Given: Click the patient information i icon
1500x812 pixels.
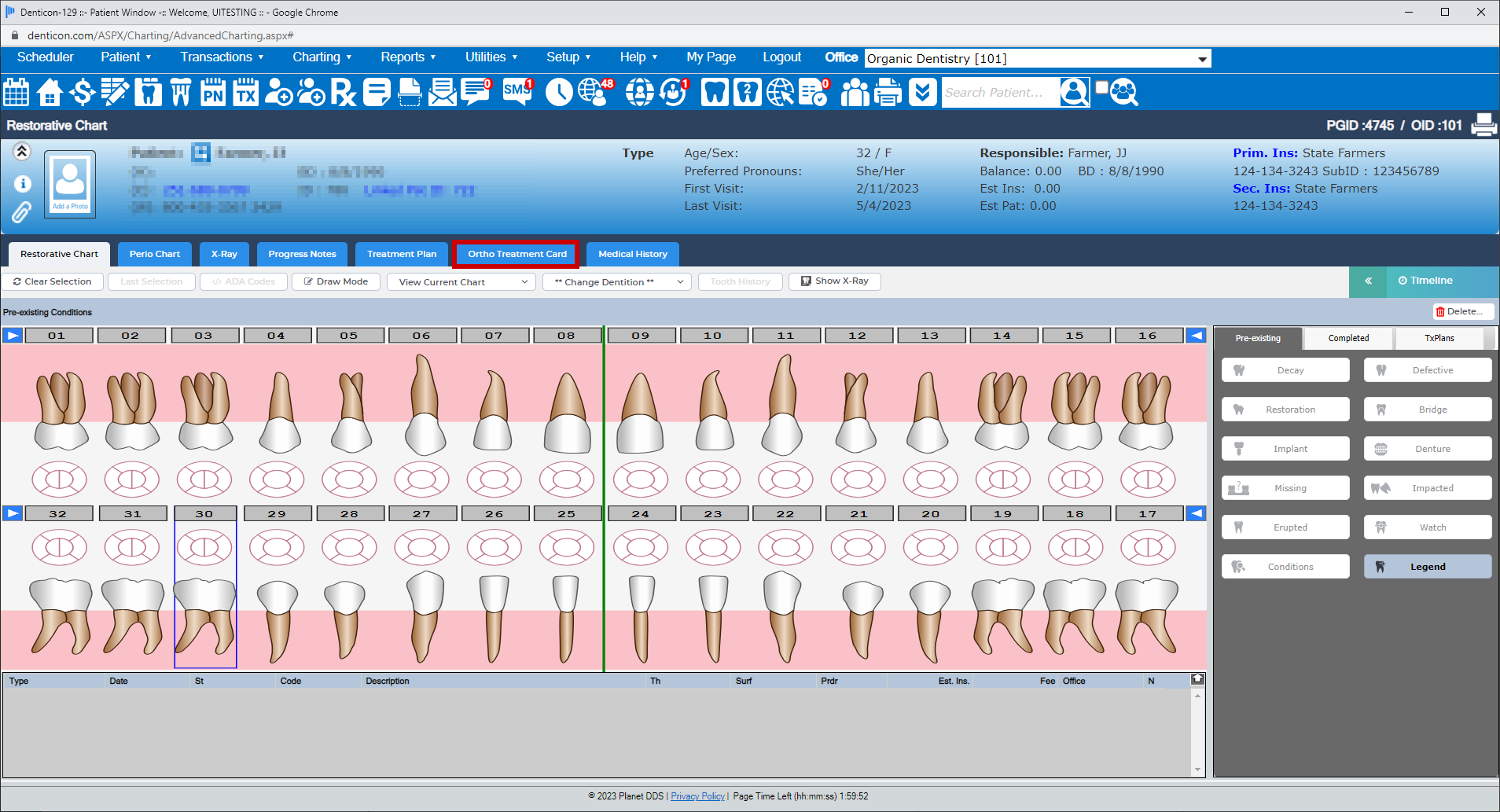Looking at the screenshot, I should pyautogui.click(x=22, y=183).
